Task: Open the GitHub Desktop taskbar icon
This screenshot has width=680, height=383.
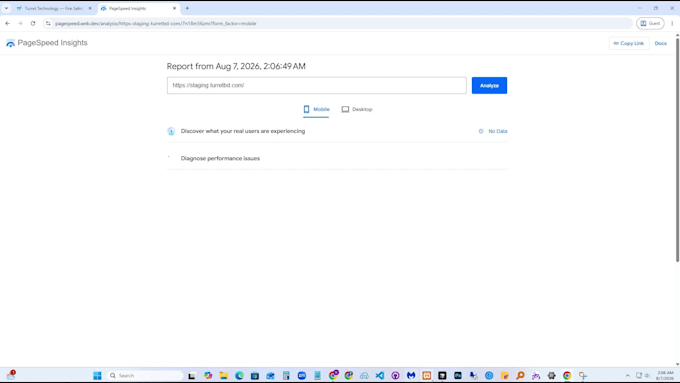Action: pyautogui.click(x=396, y=376)
